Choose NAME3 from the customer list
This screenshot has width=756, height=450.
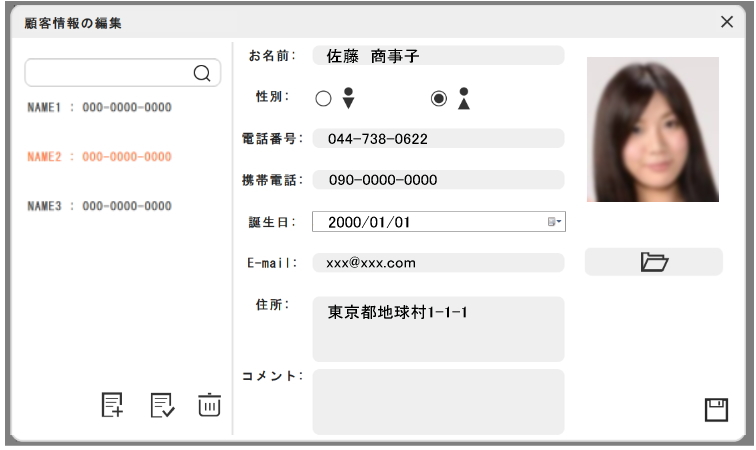[99, 206]
